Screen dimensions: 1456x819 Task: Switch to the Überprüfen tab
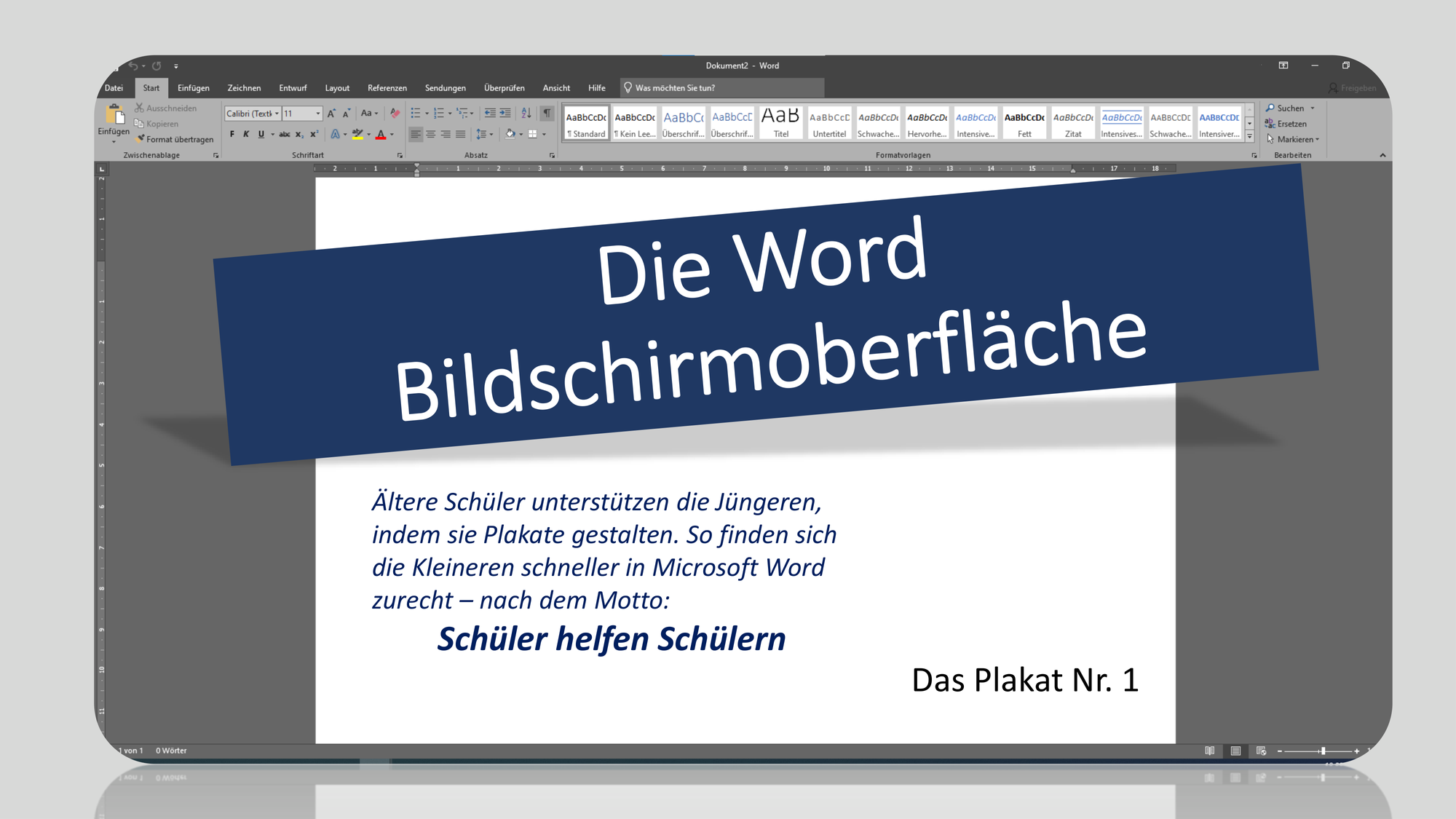(505, 88)
